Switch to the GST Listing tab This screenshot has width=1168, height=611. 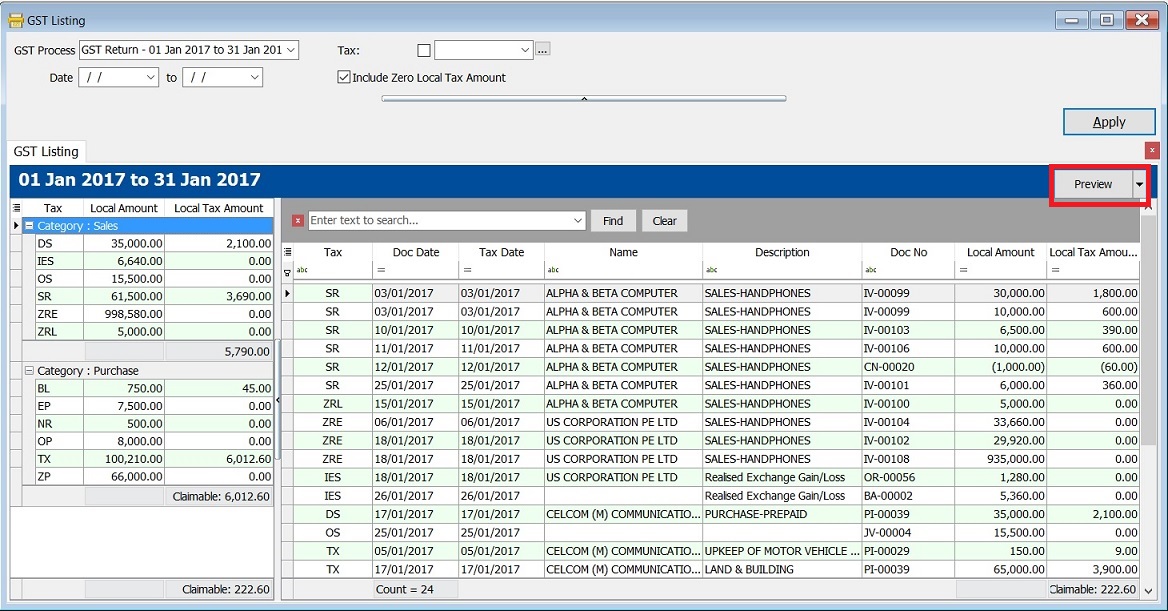(x=46, y=151)
